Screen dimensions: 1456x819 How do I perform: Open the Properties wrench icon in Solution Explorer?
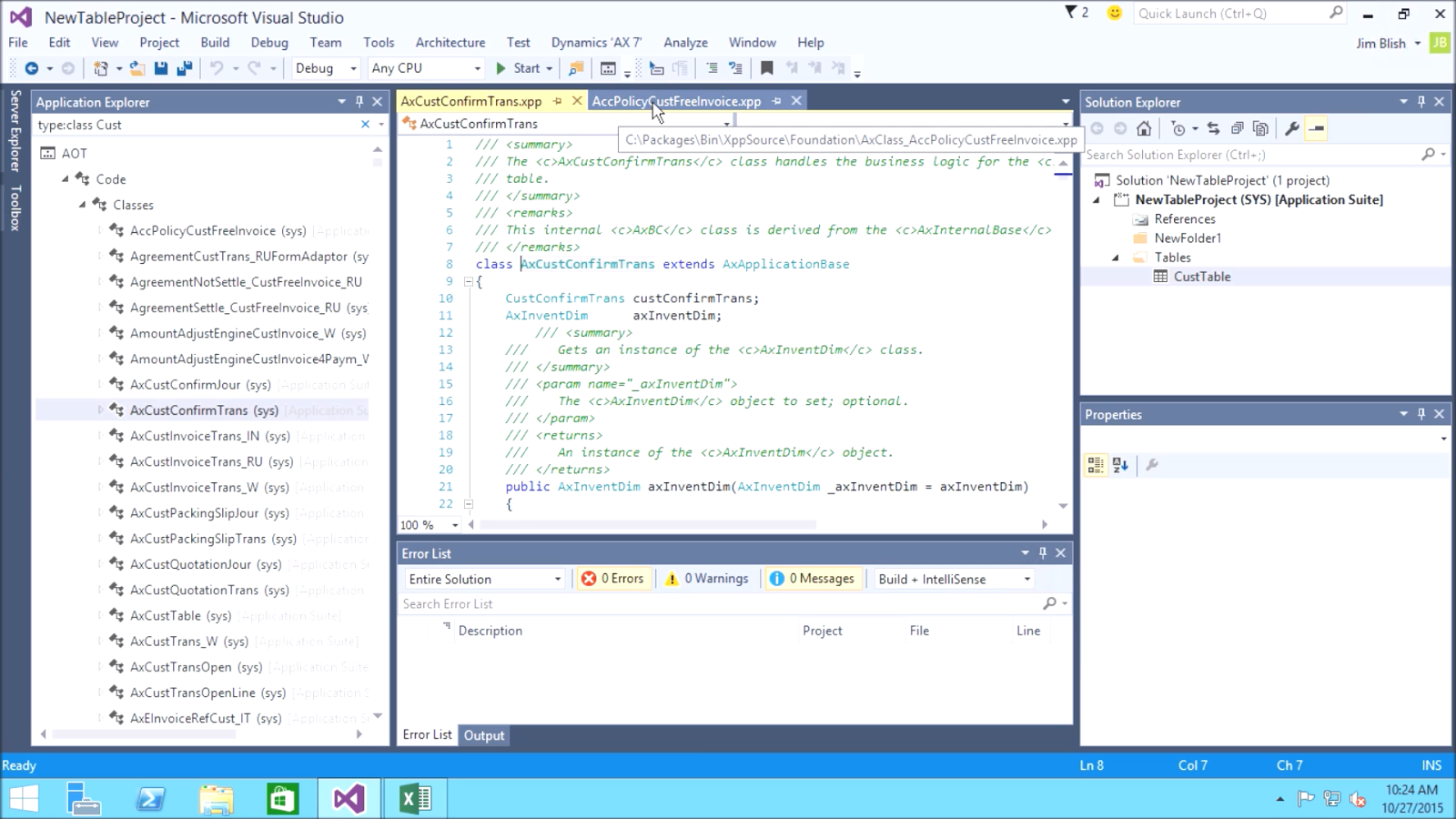(x=1293, y=128)
